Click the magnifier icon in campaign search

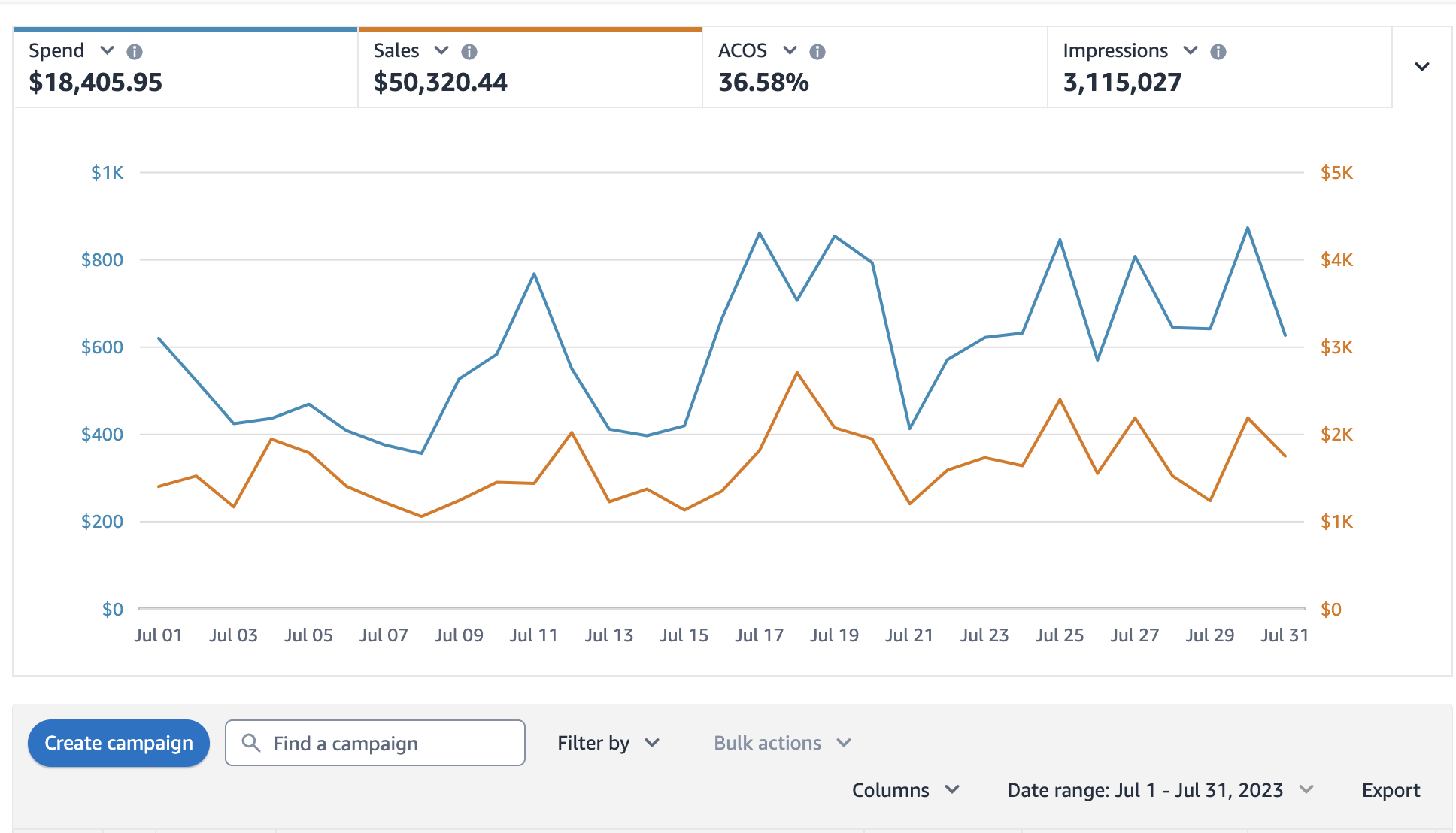252,743
